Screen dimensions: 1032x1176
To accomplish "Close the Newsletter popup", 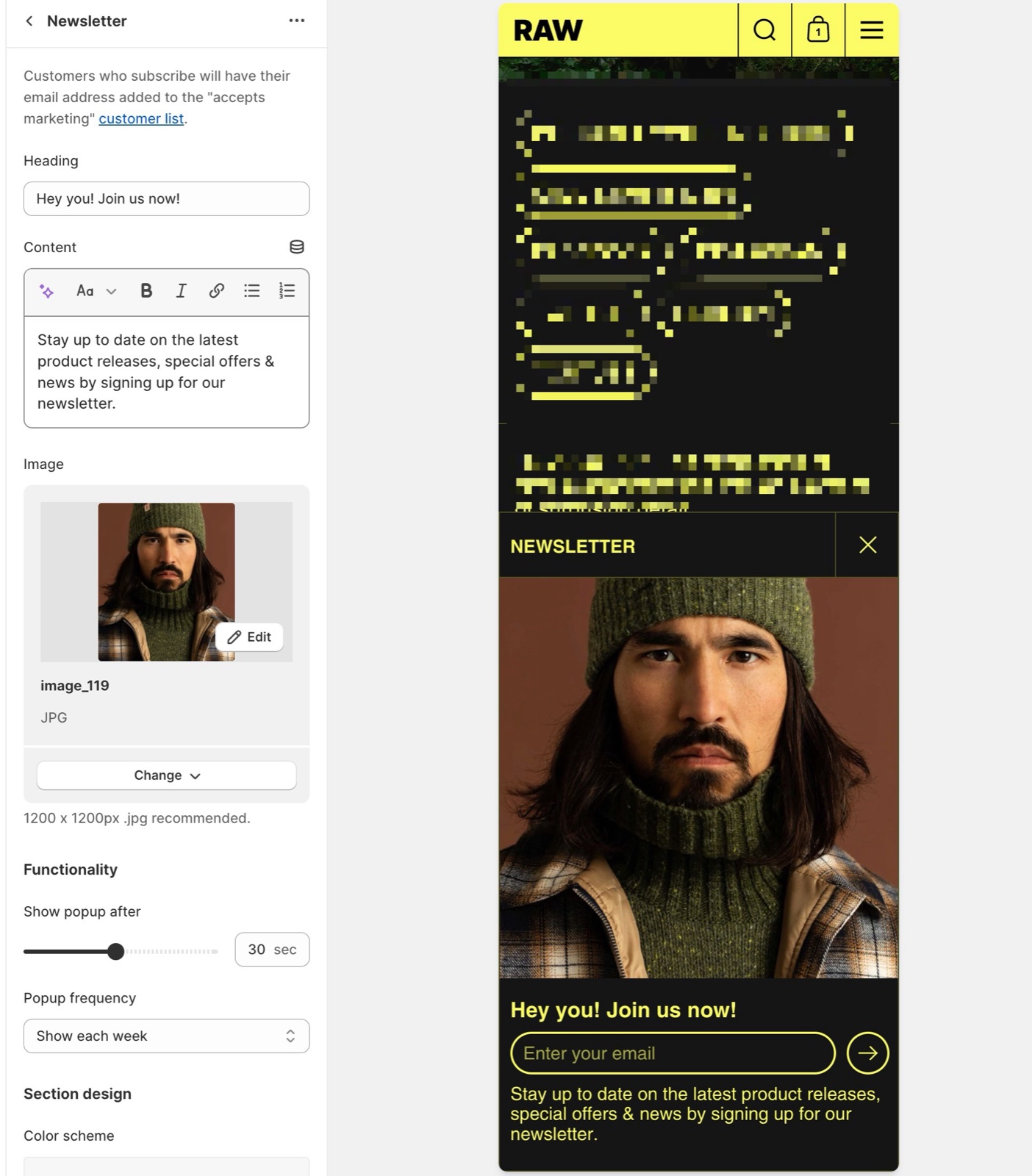I will (x=867, y=545).
